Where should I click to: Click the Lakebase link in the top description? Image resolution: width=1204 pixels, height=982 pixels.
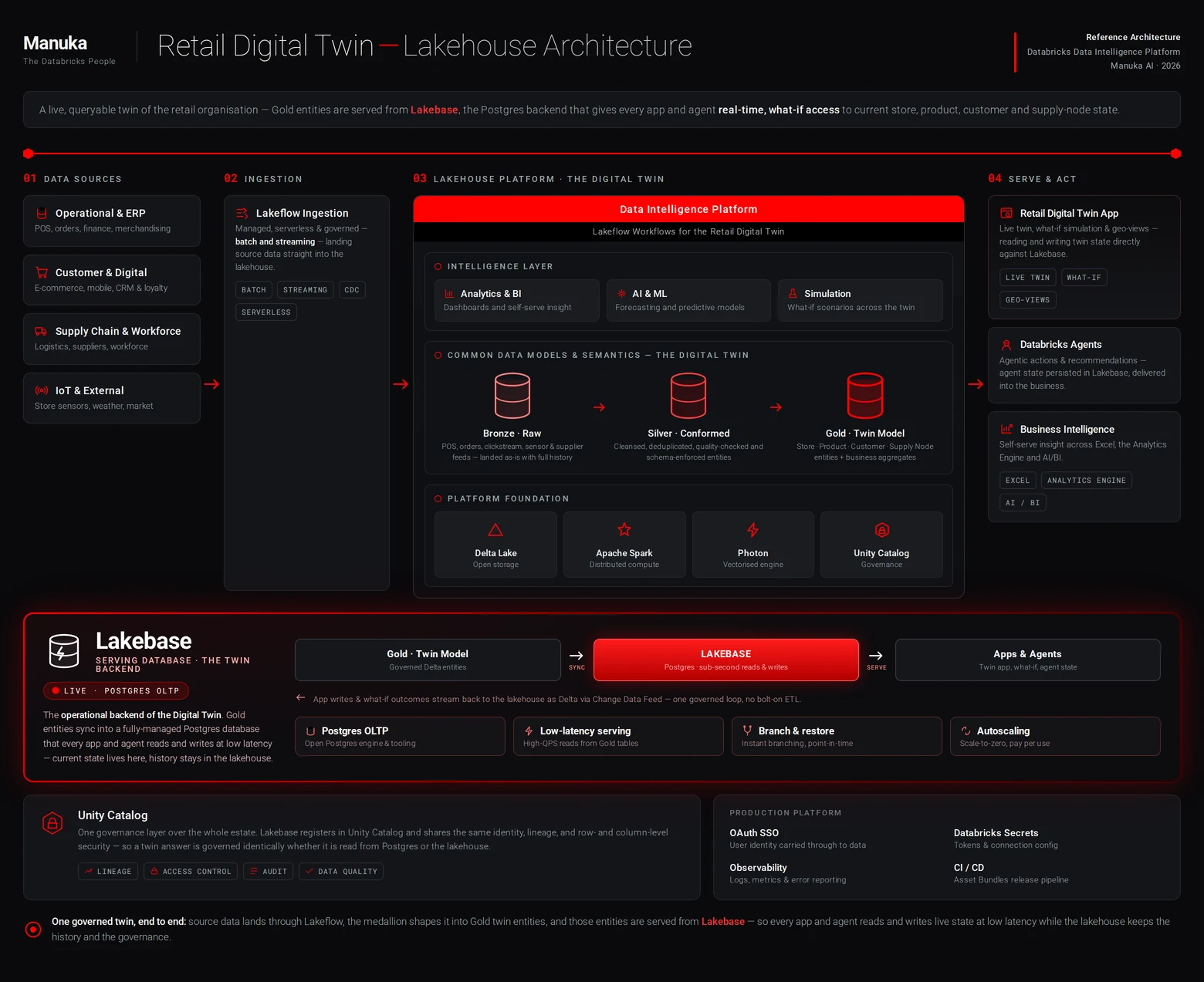point(435,110)
